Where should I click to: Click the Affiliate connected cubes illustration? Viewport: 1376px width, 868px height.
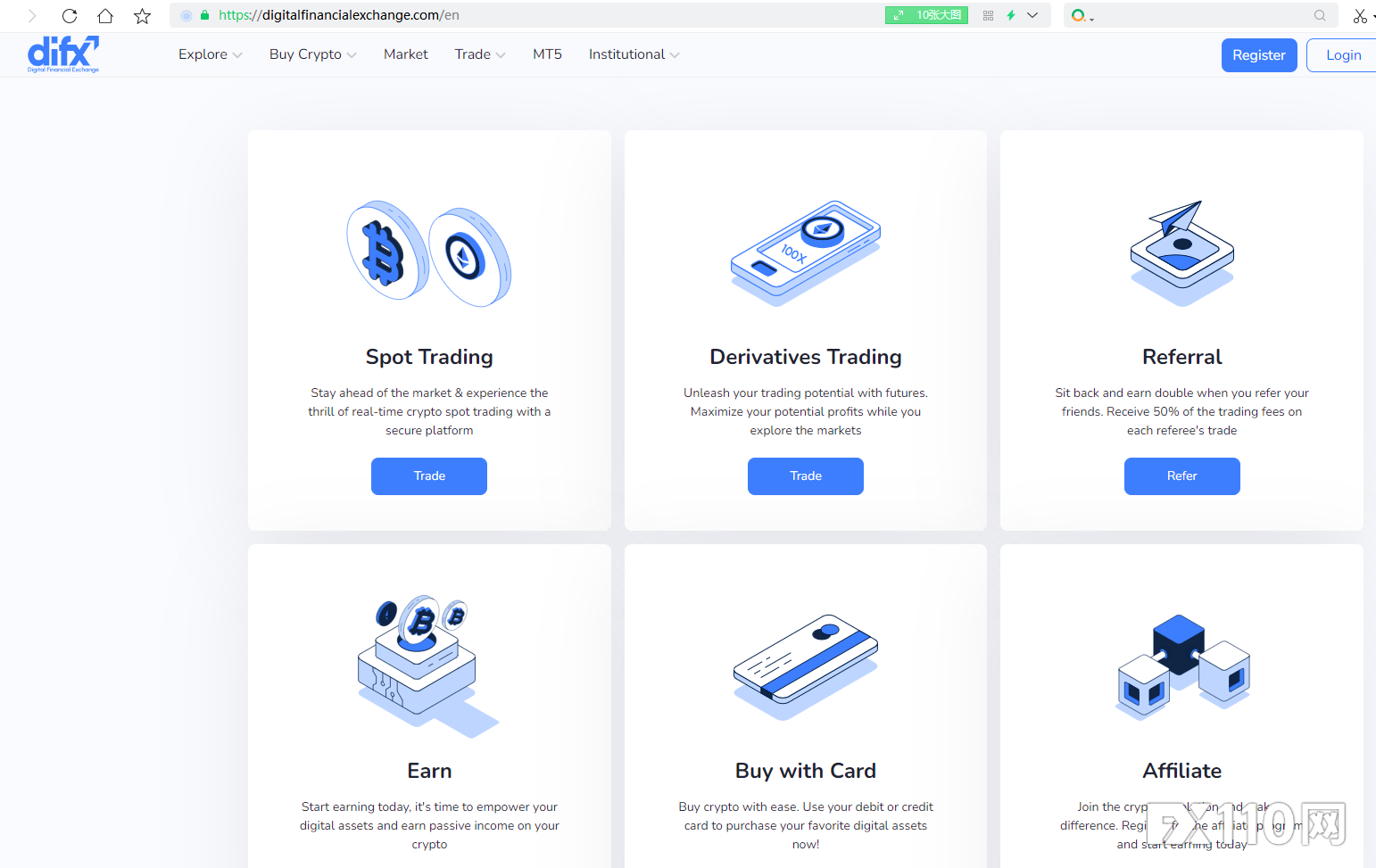click(x=1182, y=666)
